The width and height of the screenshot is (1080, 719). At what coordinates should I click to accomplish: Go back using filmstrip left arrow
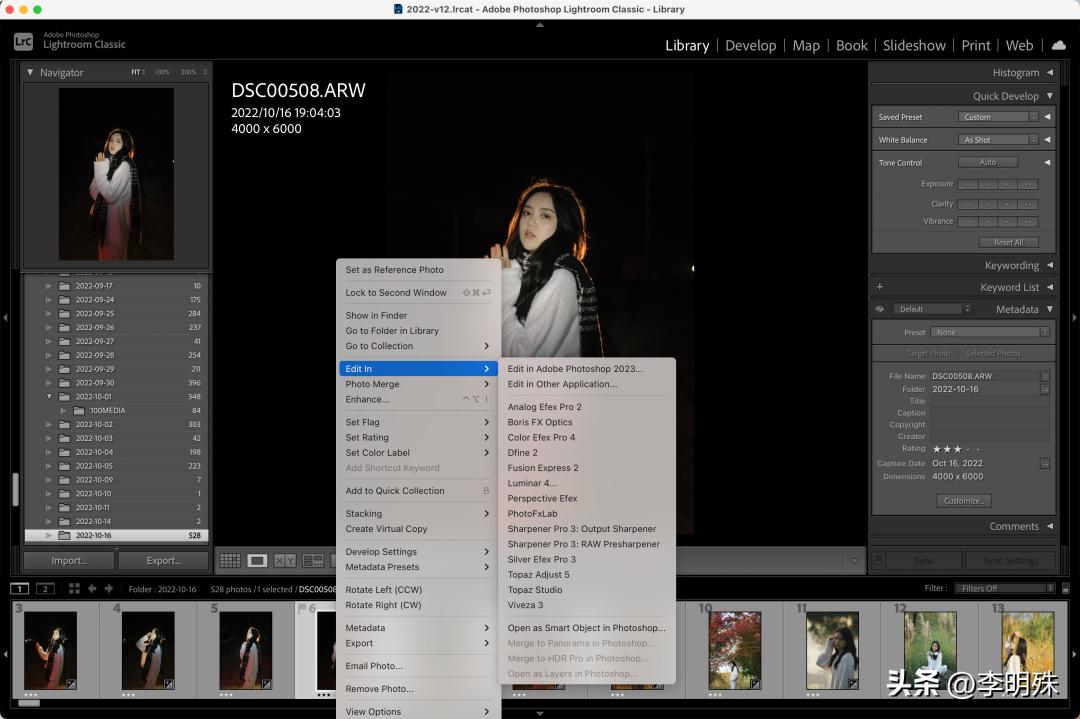point(92,589)
